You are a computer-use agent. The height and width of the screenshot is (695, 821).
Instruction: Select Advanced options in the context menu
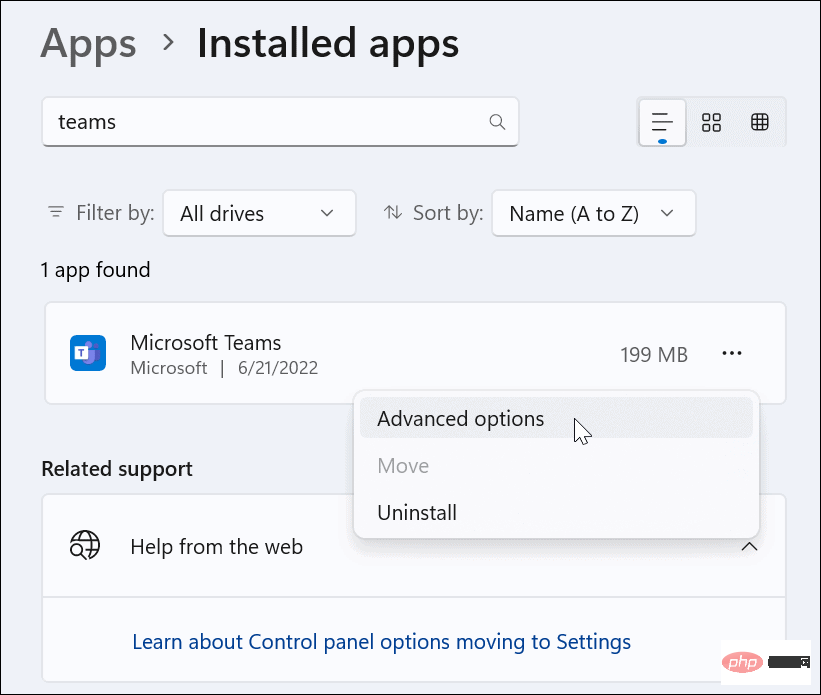point(556,418)
